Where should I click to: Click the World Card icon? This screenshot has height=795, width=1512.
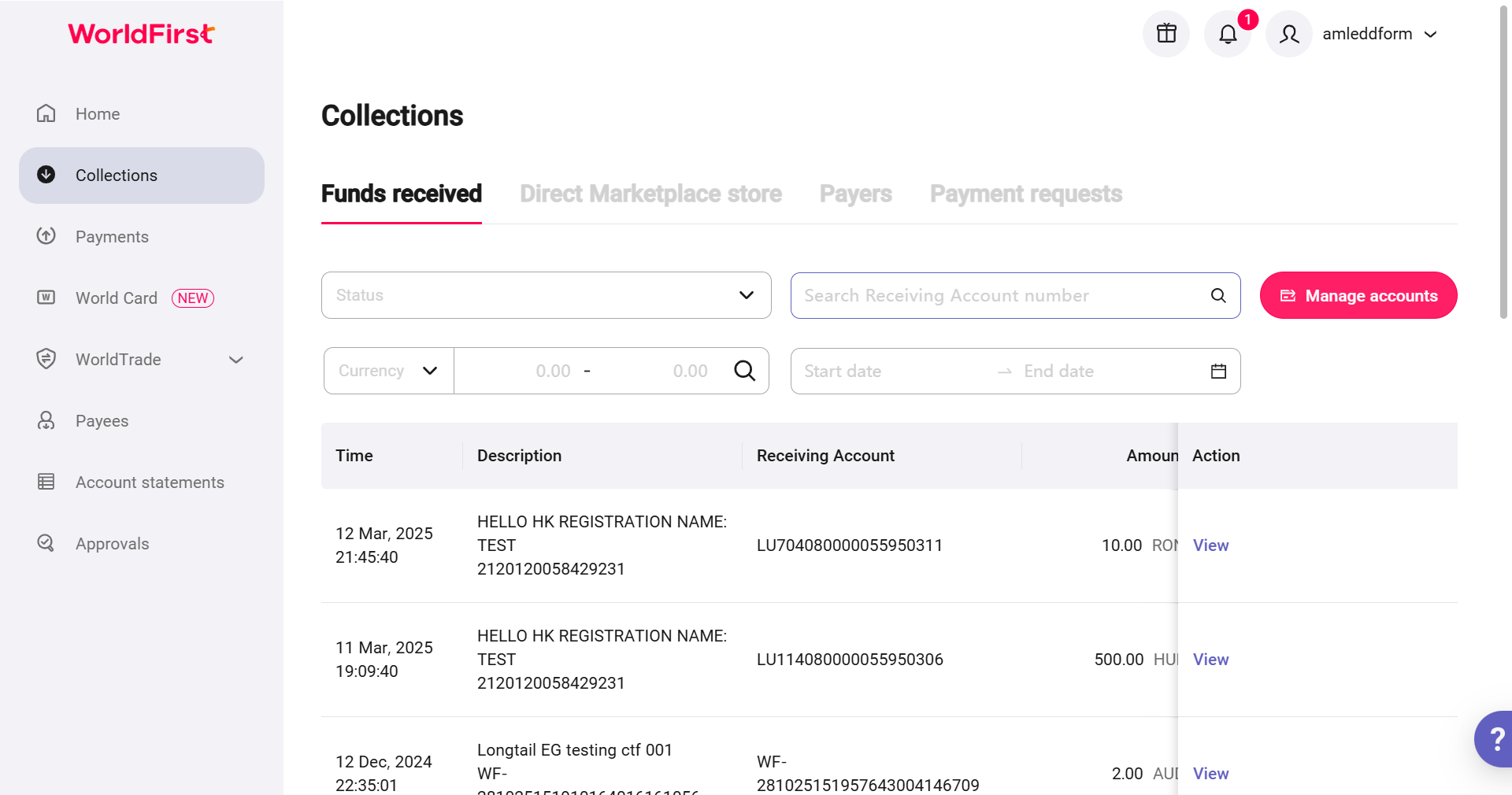click(46, 298)
